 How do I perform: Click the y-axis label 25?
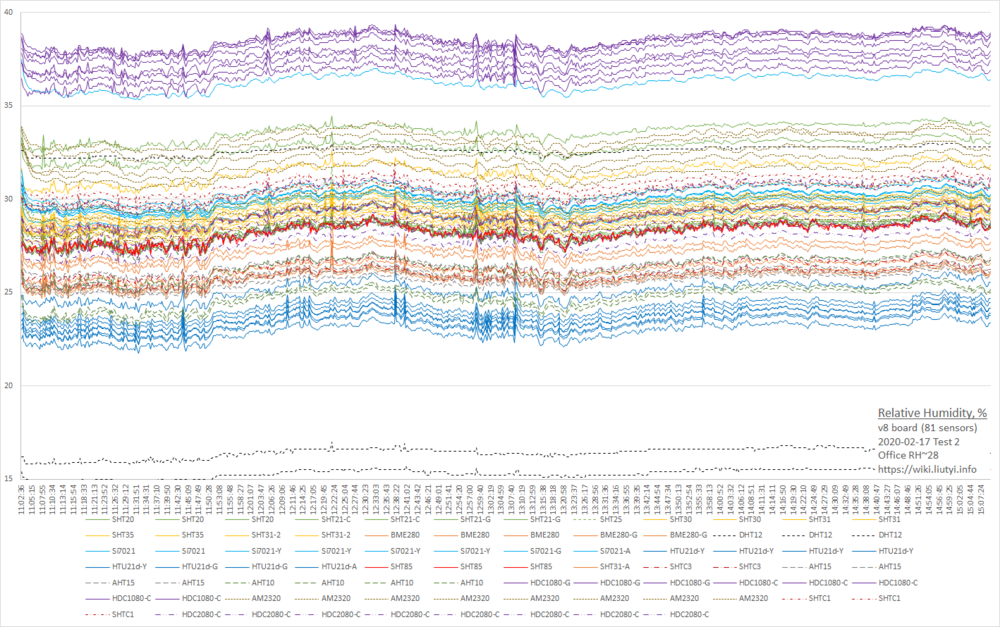pyautogui.click(x=8, y=292)
